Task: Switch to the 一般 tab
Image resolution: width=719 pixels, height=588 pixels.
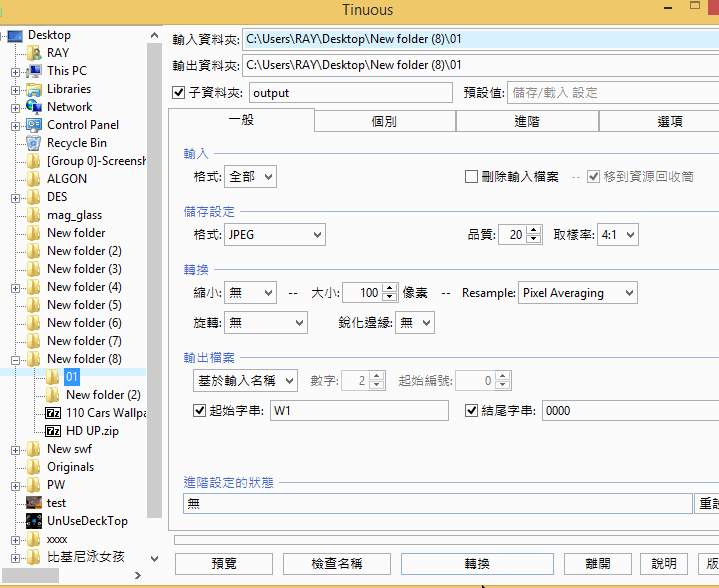Action: click(x=241, y=120)
